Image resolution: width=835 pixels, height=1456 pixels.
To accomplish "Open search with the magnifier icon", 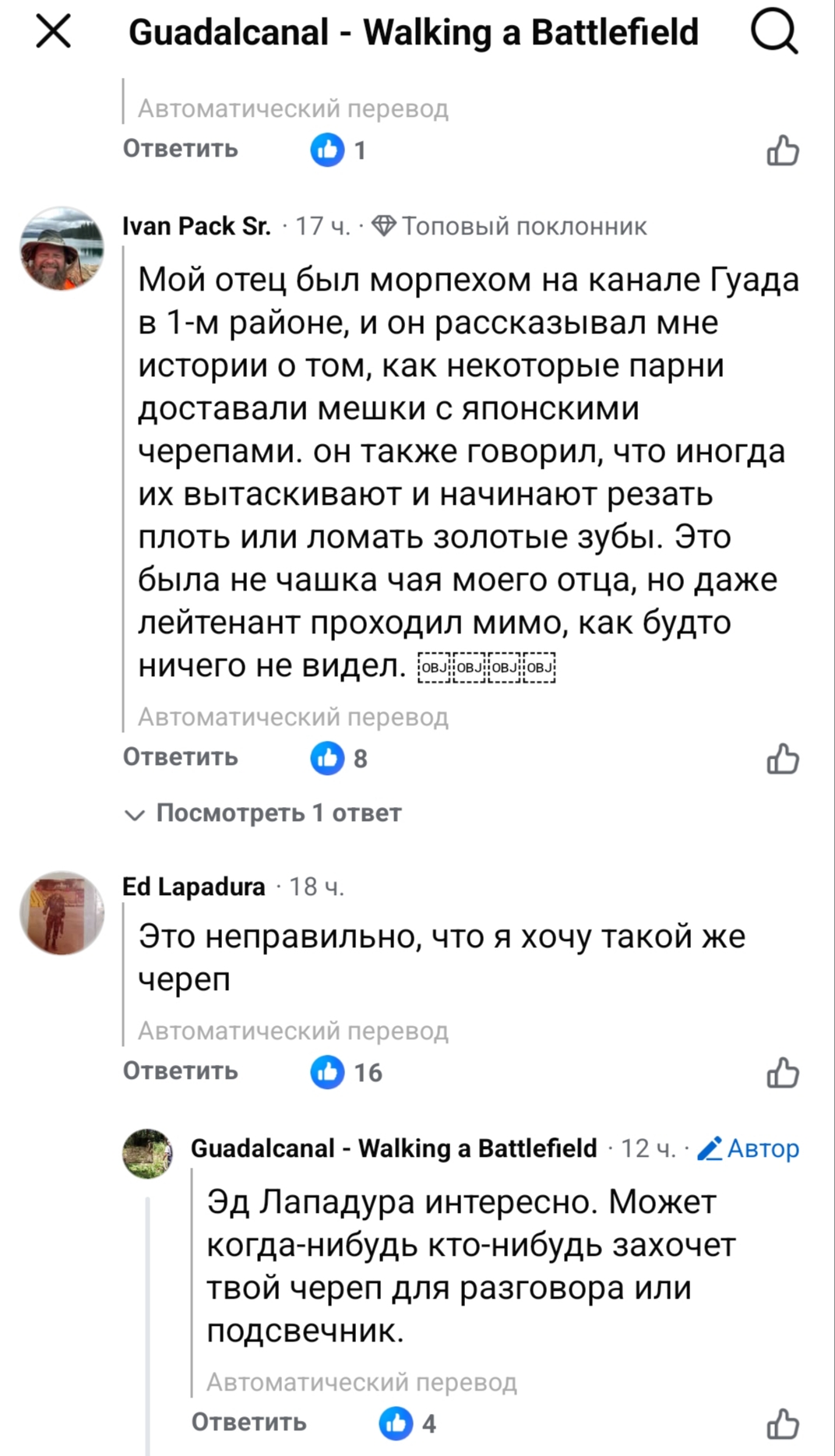I will 773,33.
